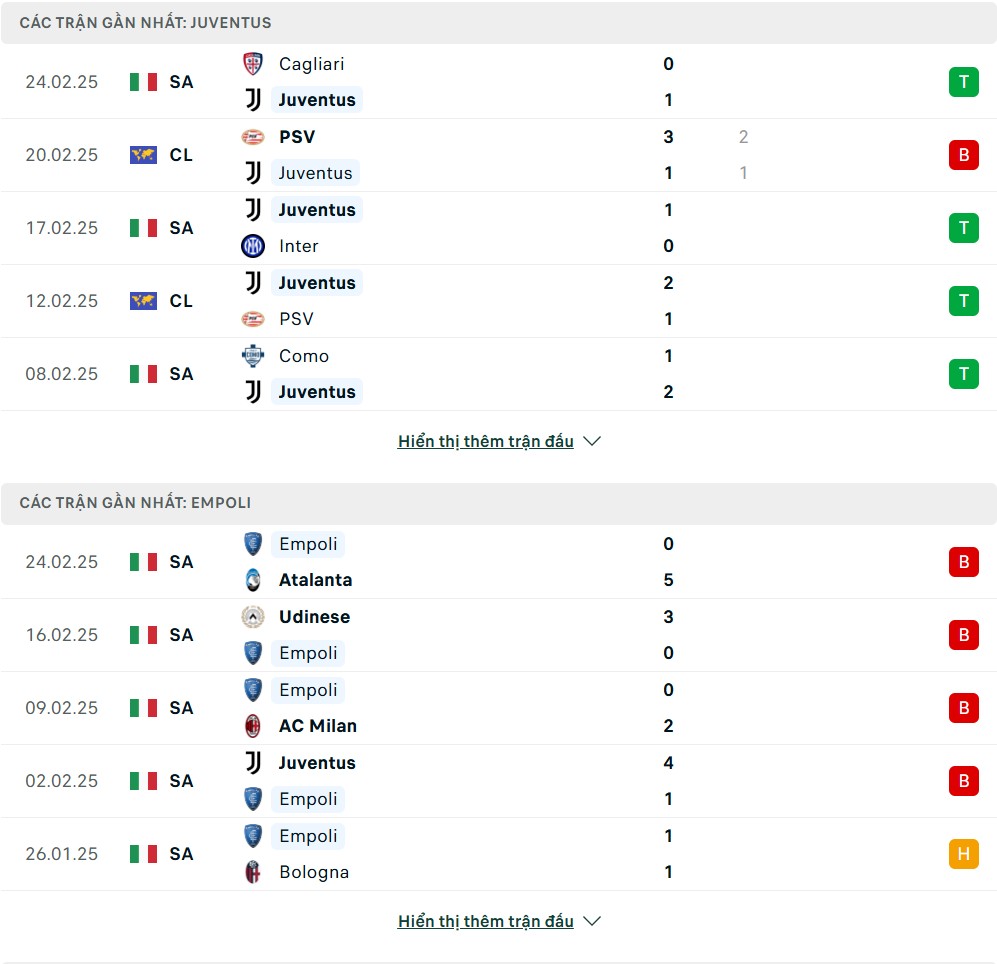Select the PSV team name on 20.02.25
Image resolution: width=997 pixels, height=964 pixels.
tap(297, 137)
